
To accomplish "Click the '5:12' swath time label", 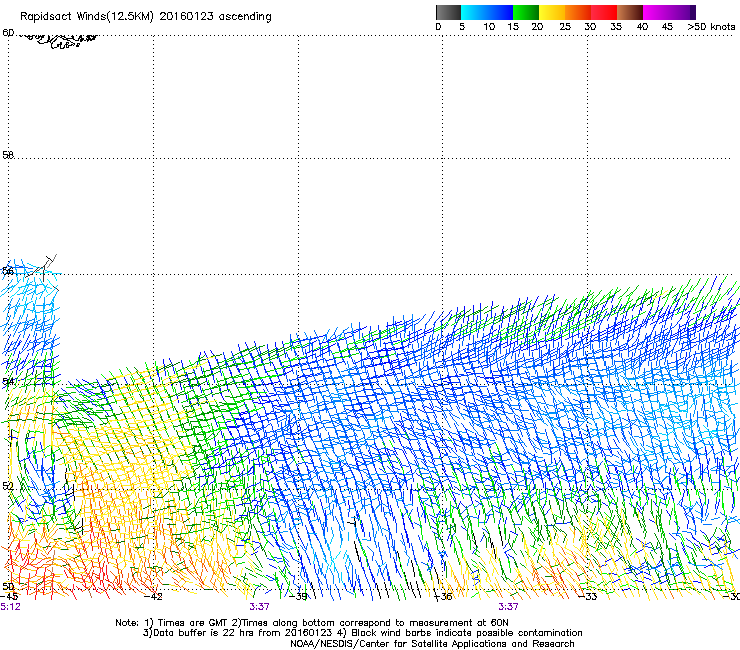I will (x=10, y=607).
